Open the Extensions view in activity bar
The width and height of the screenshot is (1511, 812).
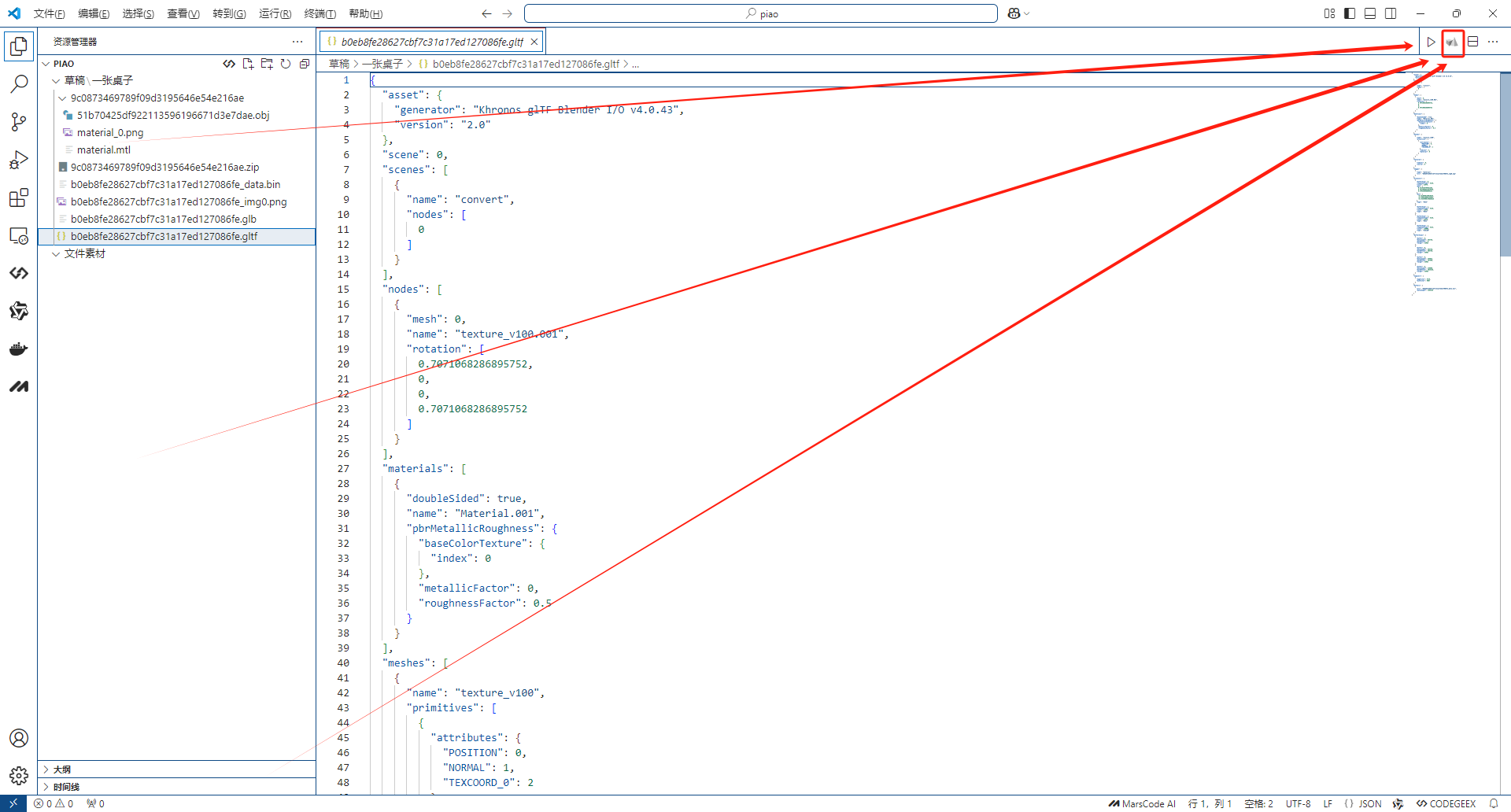(19, 197)
